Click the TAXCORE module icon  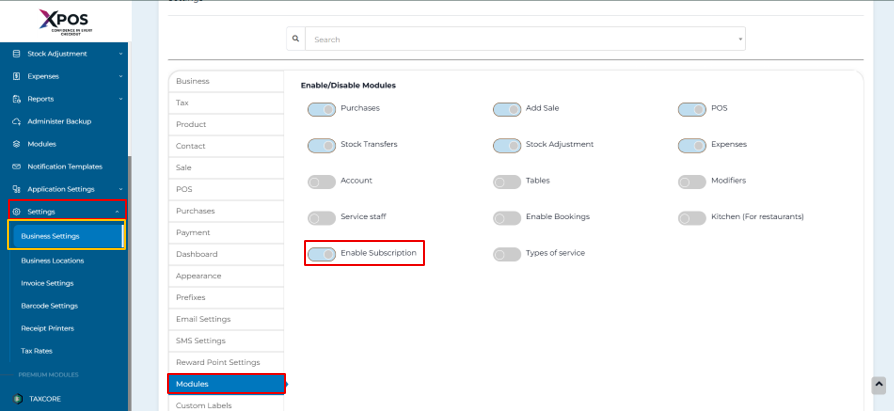pos(17,398)
